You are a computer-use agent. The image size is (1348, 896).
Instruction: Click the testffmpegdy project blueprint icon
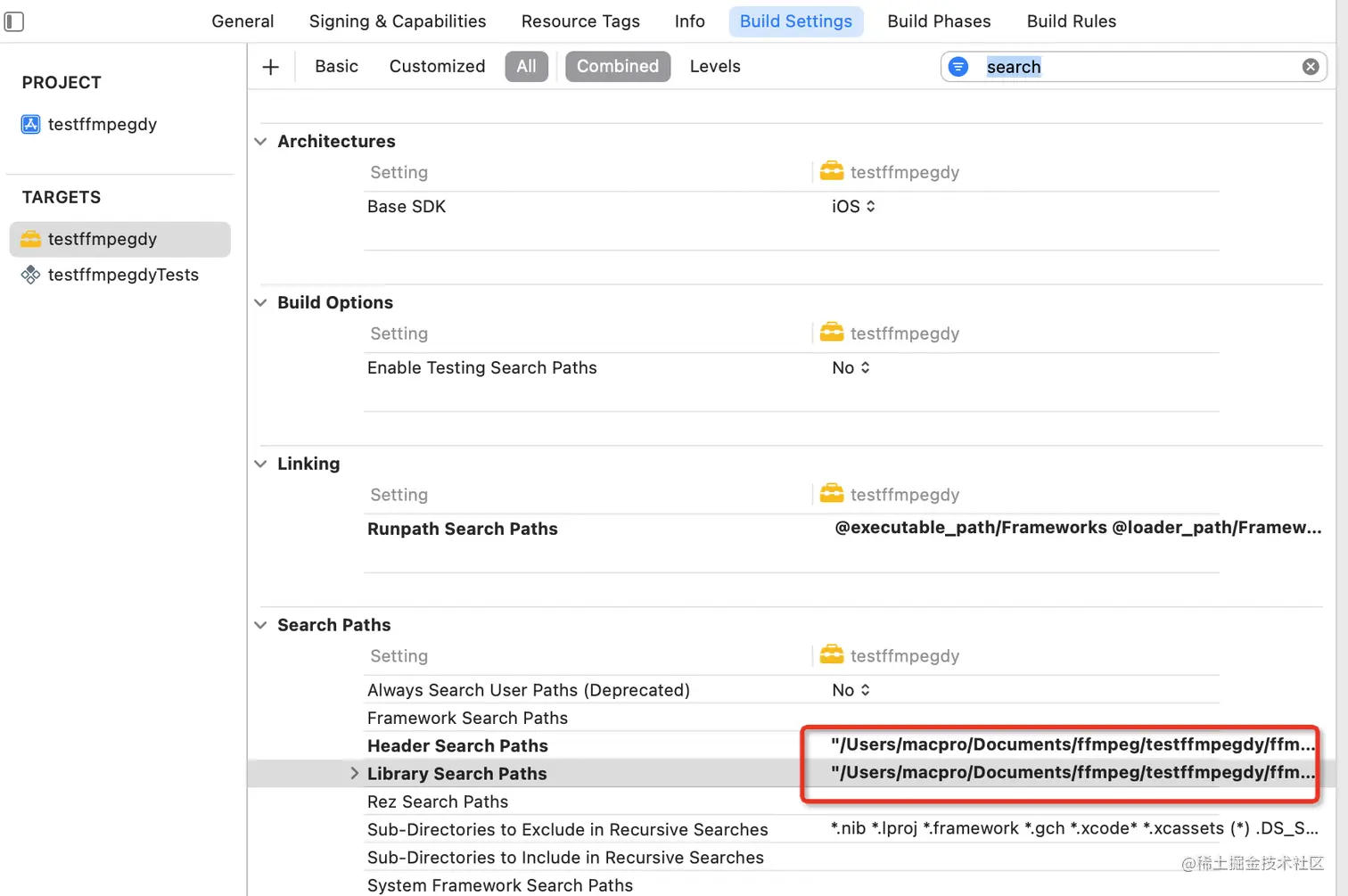tap(30, 124)
